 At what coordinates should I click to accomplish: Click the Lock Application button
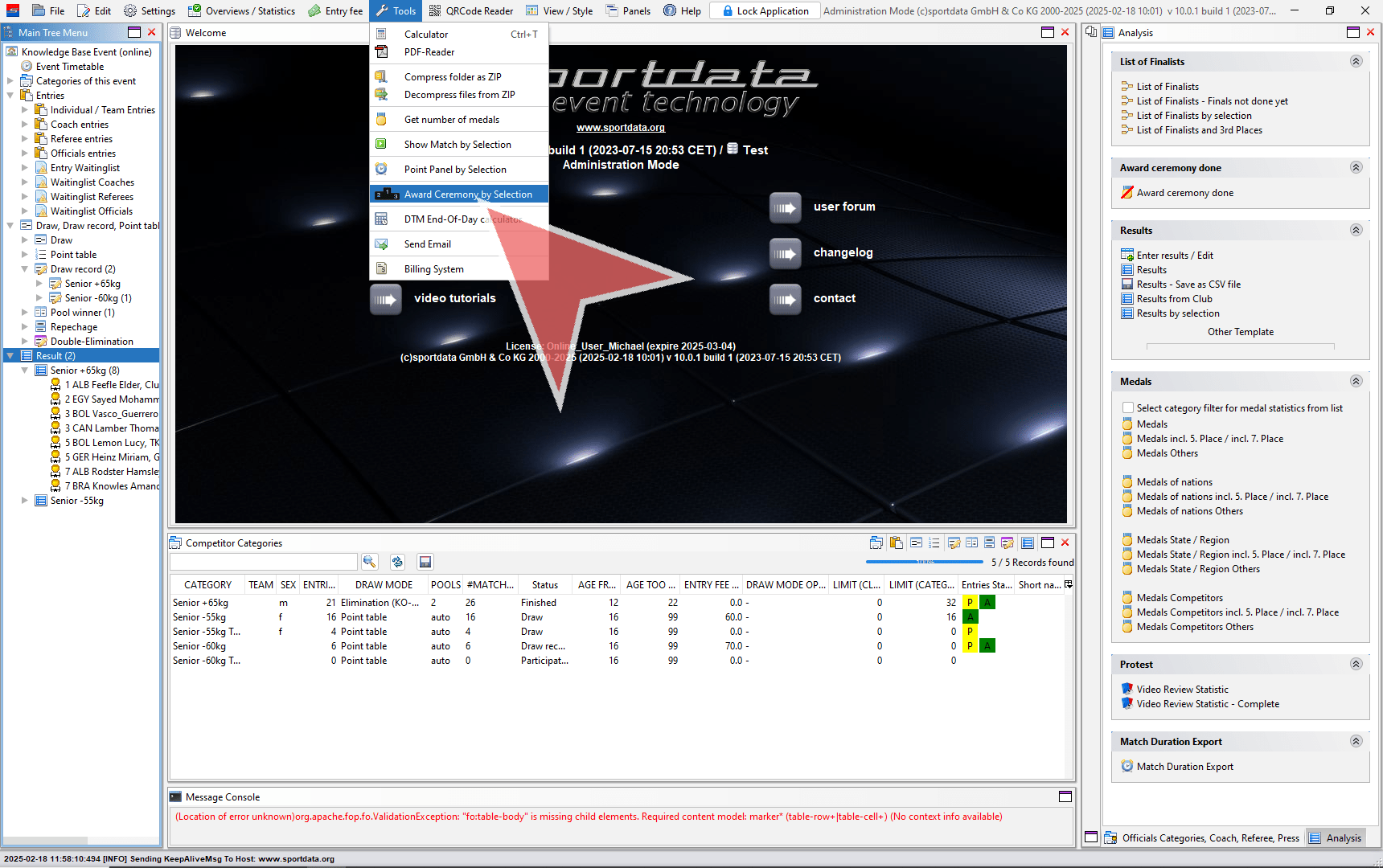765,10
